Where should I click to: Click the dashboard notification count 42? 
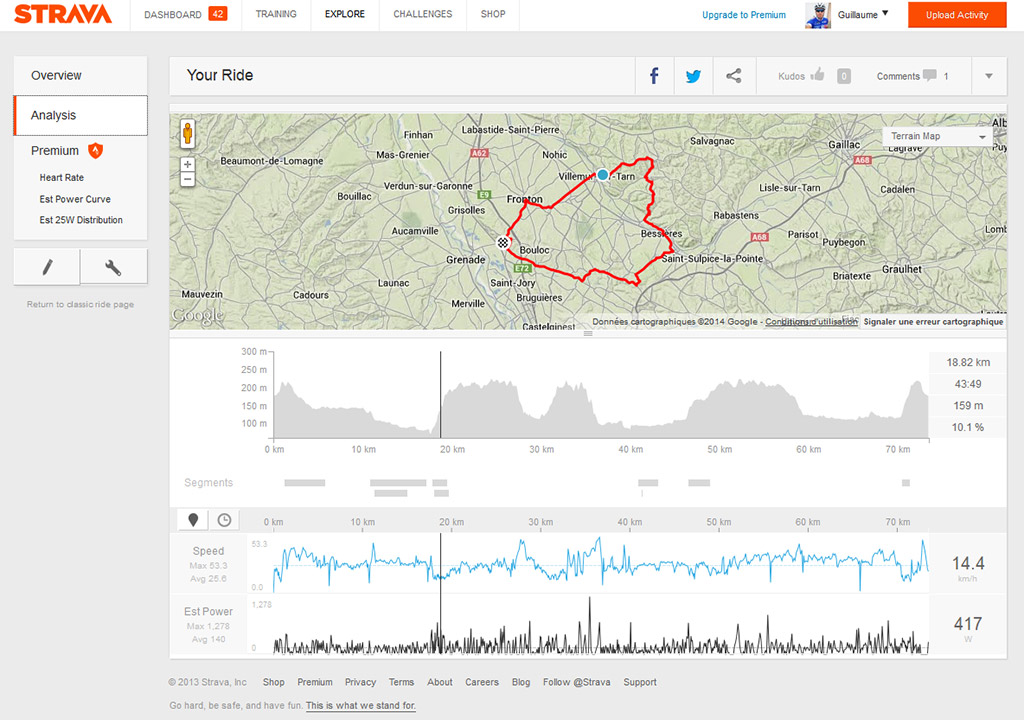coord(217,14)
